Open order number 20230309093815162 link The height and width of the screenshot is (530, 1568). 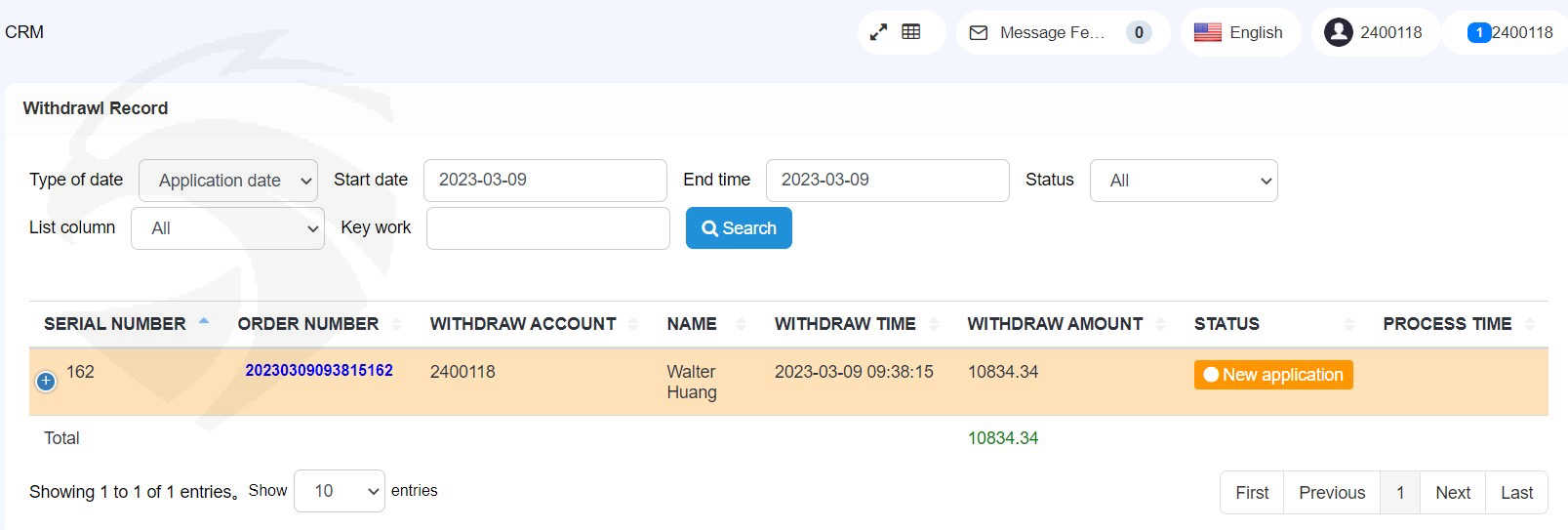(319, 371)
